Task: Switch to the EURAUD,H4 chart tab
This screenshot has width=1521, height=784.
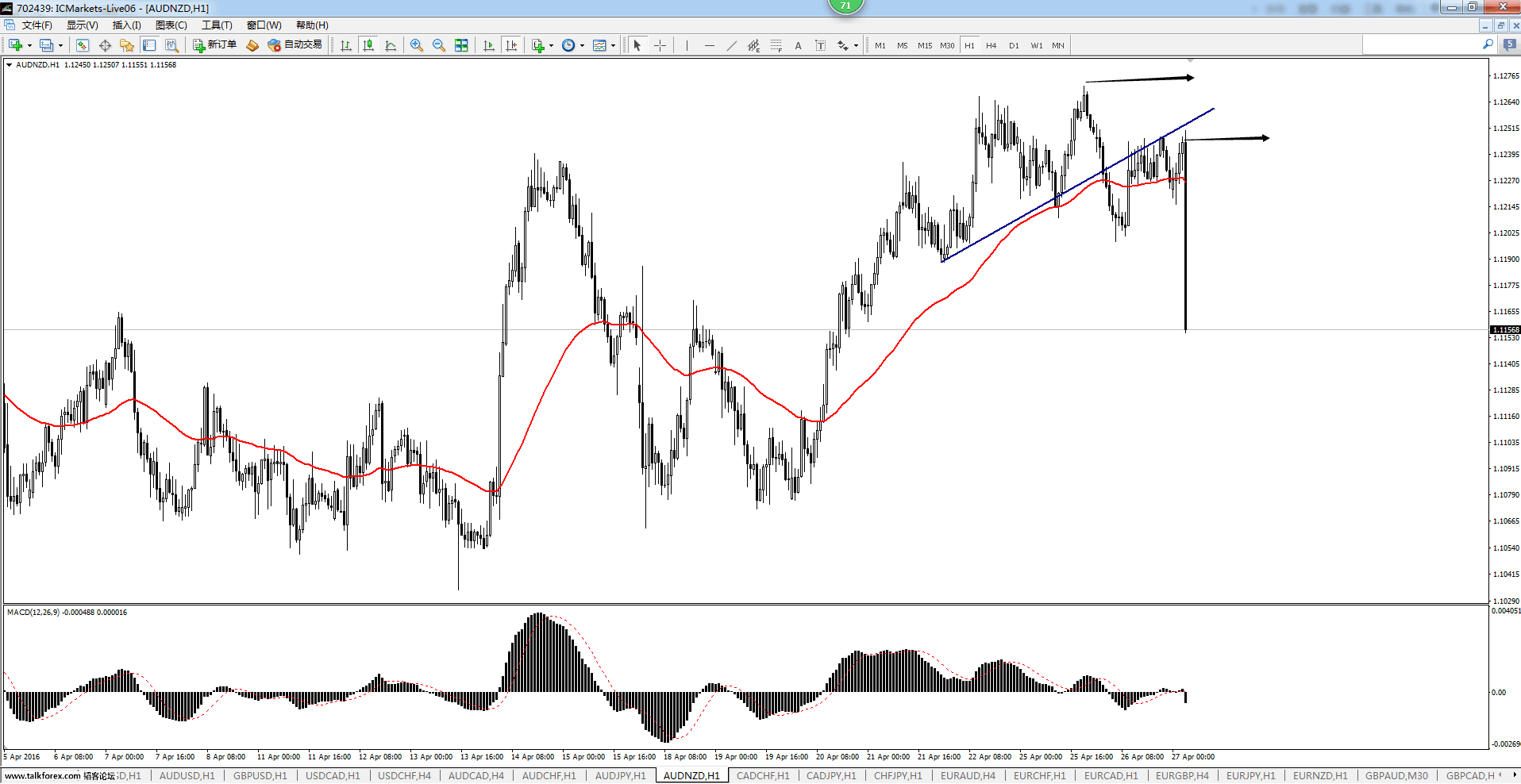Action: 968,776
